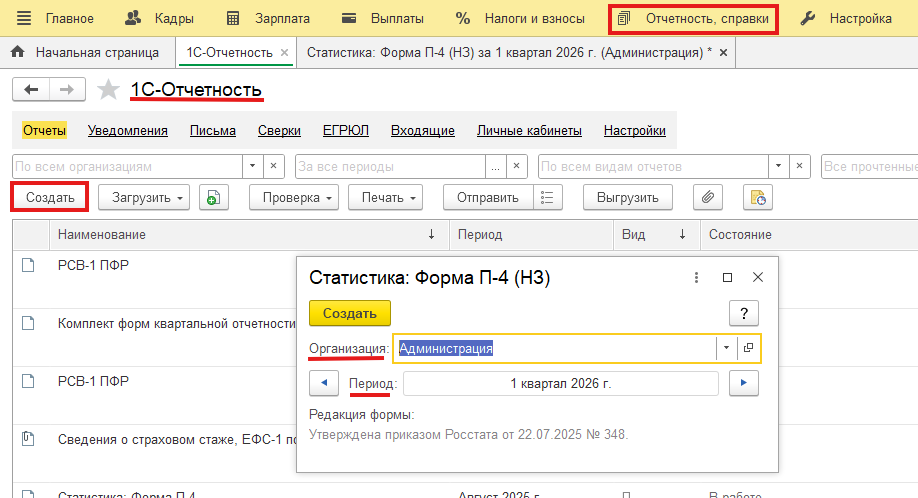This screenshot has height=498, width=918.
Task: Close the Статистика Форма П-4 (НЗ) dialog
Action: (x=758, y=277)
